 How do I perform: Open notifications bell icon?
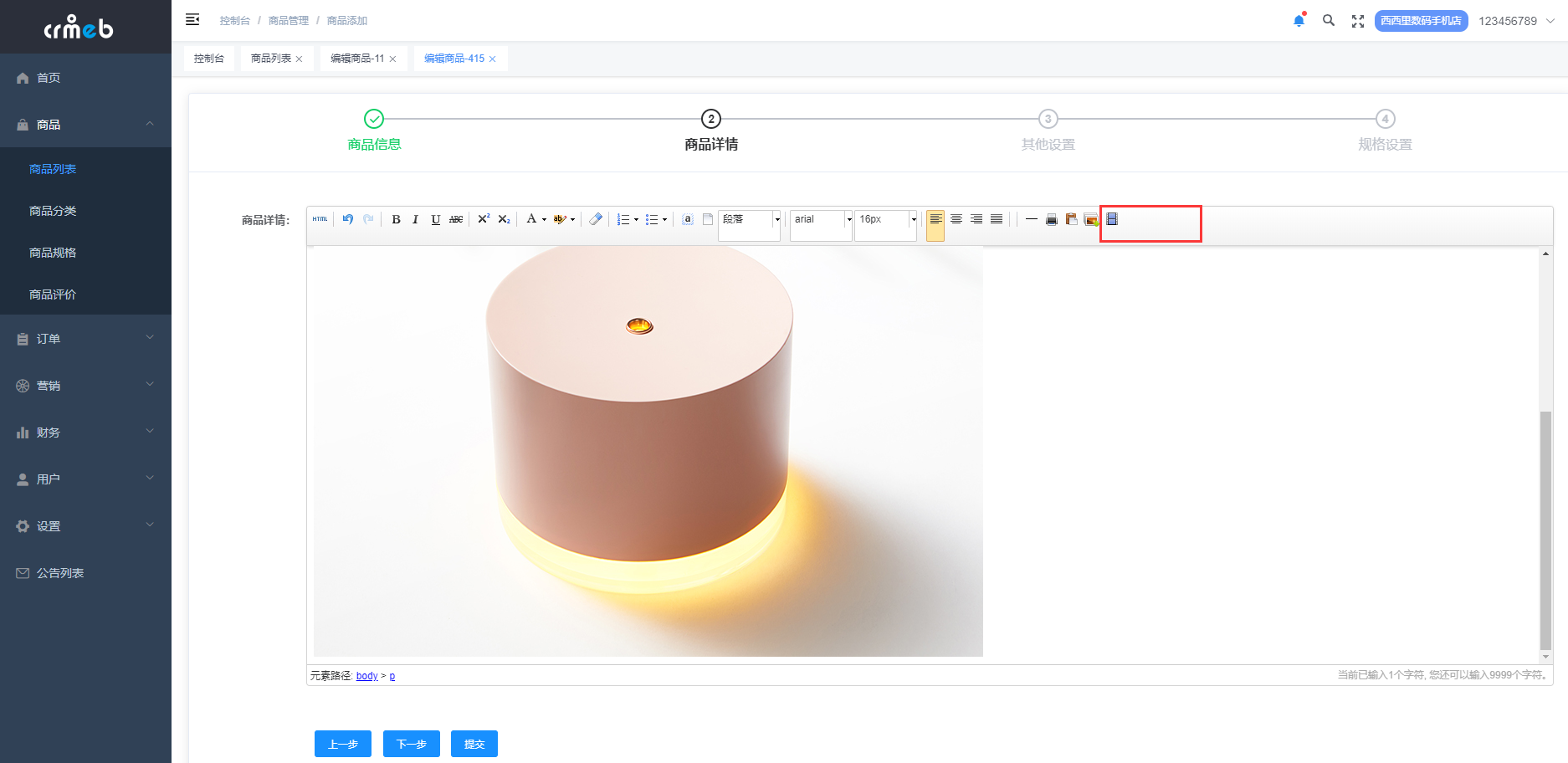pyautogui.click(x=1299, y=20)
